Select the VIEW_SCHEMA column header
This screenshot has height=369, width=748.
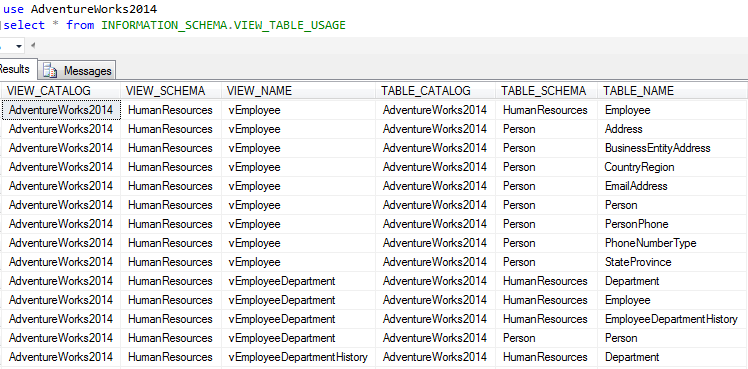pyautogui.click(x=171, y=91)
